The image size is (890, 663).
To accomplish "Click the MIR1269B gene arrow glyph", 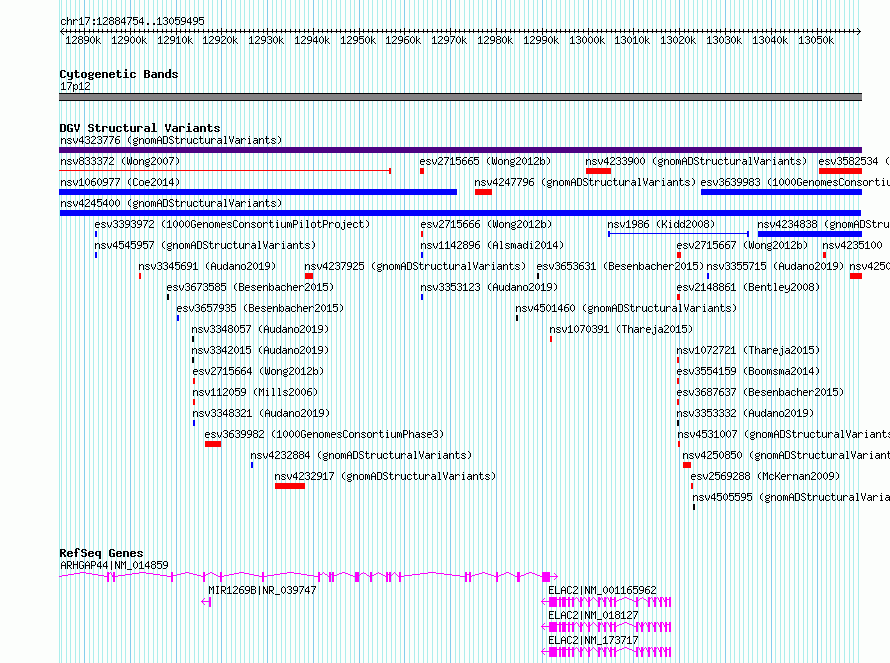I will click(206, 602).
